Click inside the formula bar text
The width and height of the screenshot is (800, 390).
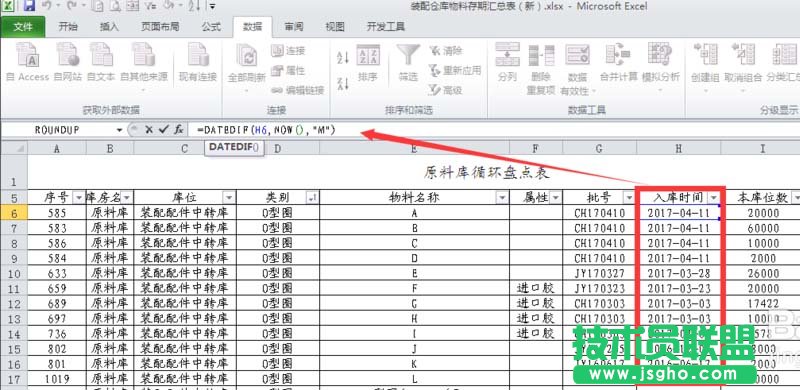[266, 130]
